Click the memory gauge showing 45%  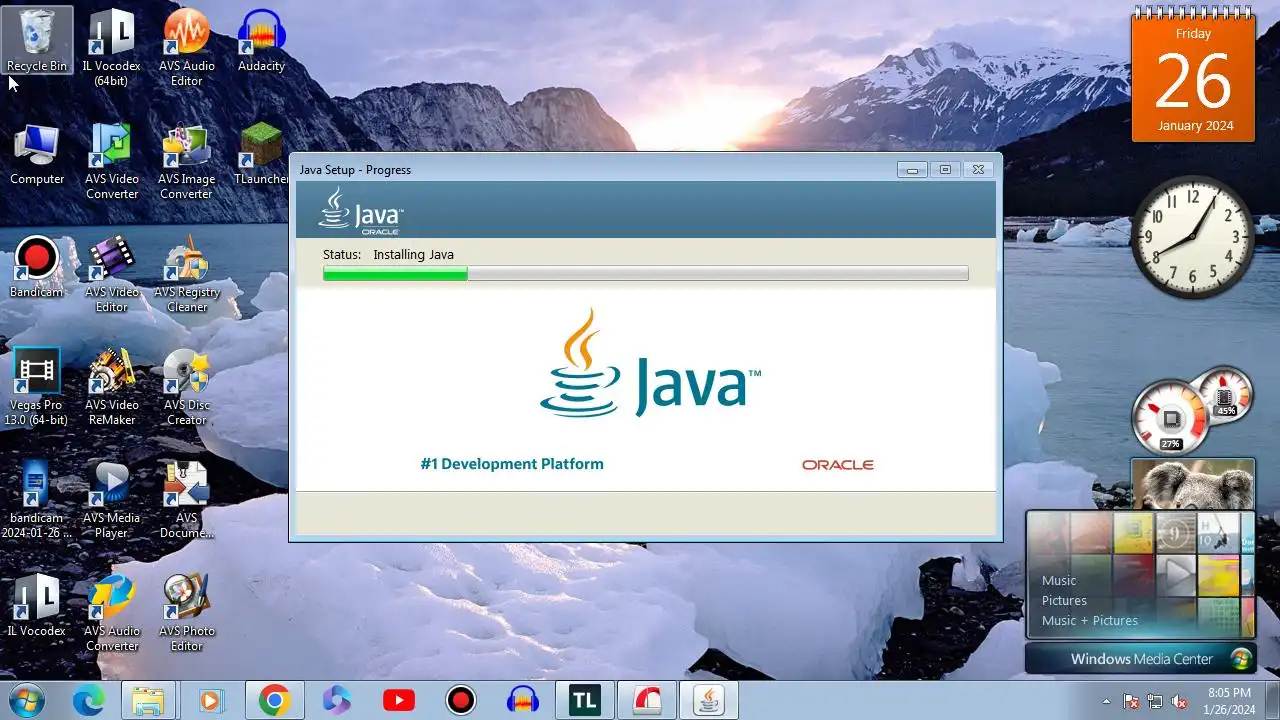coord(1225,394)
